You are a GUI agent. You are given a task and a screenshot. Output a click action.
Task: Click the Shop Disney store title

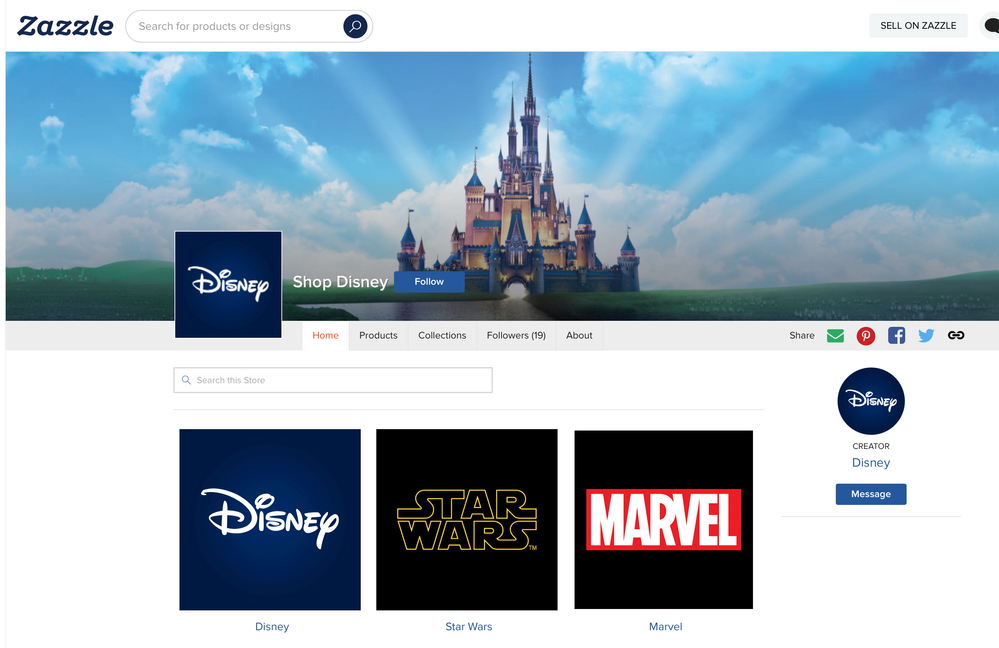pyautogui.click(x=340, y=282)
